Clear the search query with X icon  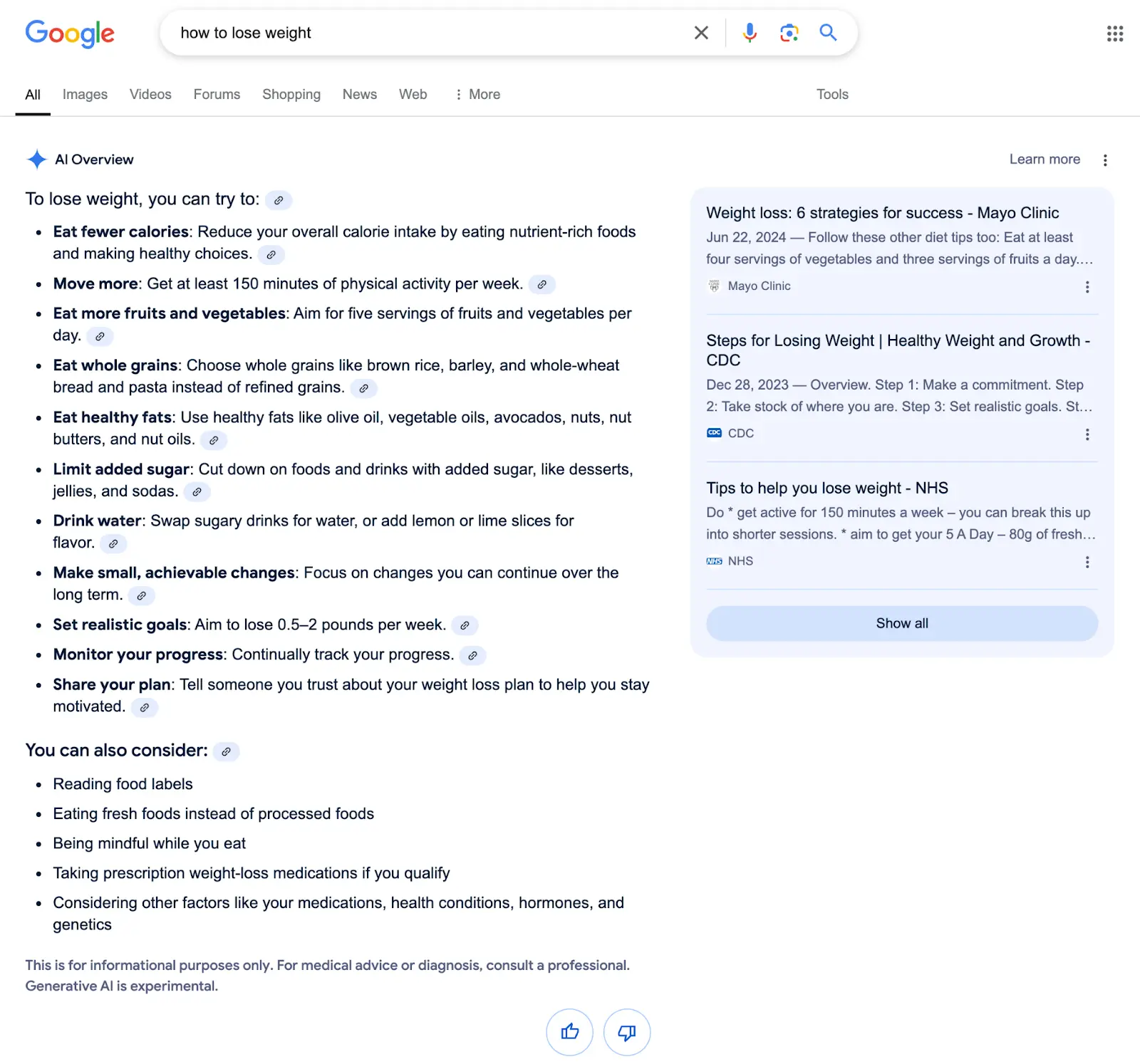(701, 33)
